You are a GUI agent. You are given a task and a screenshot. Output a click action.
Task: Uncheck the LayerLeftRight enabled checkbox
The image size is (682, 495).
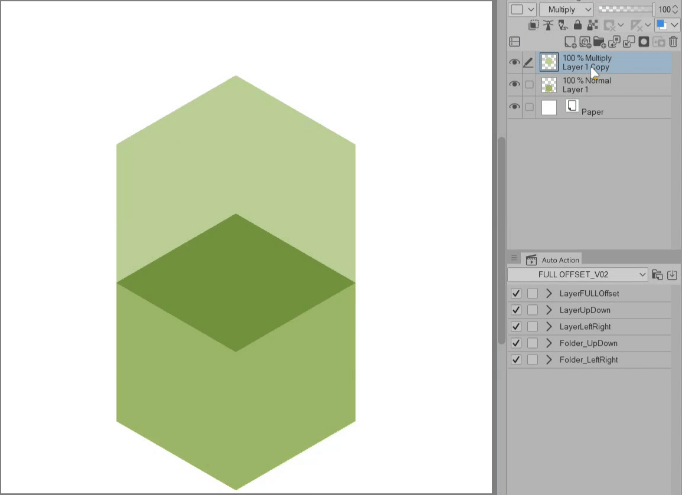coord(516,326)
